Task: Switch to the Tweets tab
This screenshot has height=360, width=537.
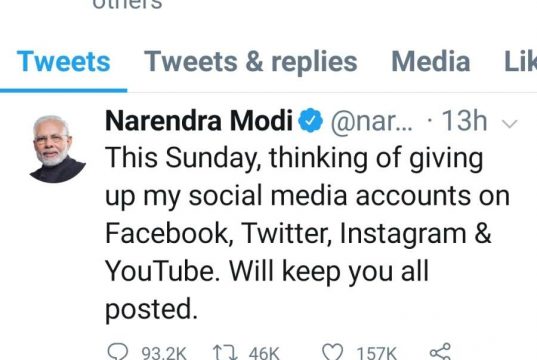Action: (63, 62)
